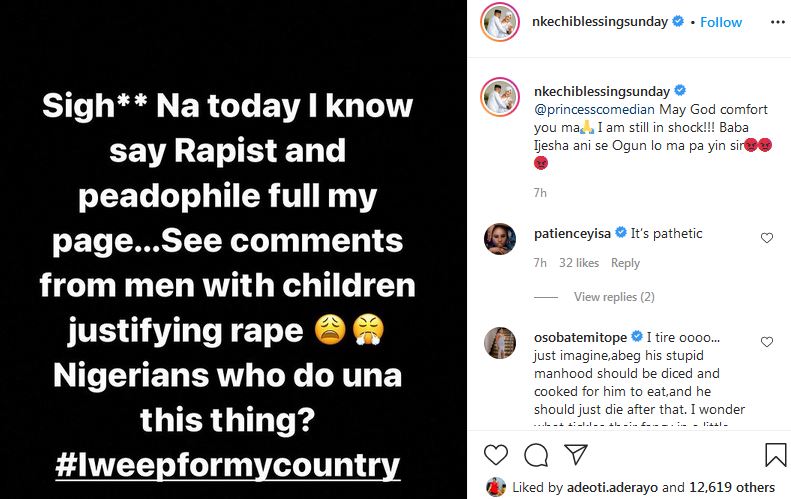This screenshot has width=791, height=499.
Task: Open the #Iweepformycountry hashtag in image
Action: [228, 466]
